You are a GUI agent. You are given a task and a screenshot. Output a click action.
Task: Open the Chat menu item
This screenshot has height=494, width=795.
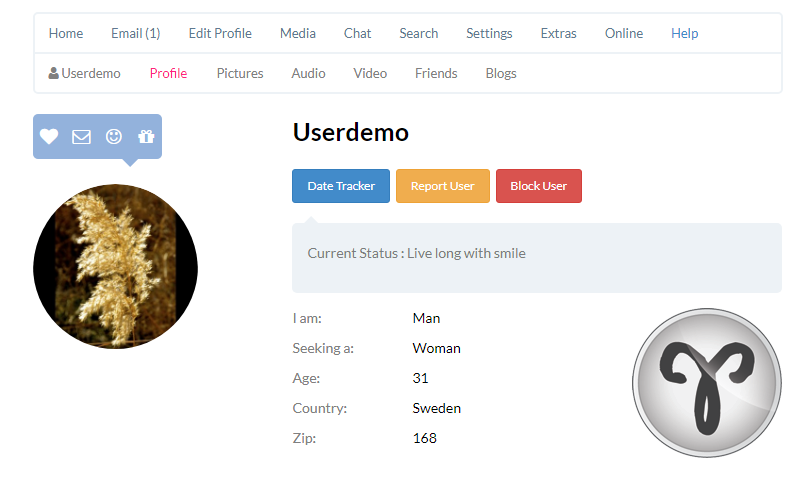(x=357, y=33)
